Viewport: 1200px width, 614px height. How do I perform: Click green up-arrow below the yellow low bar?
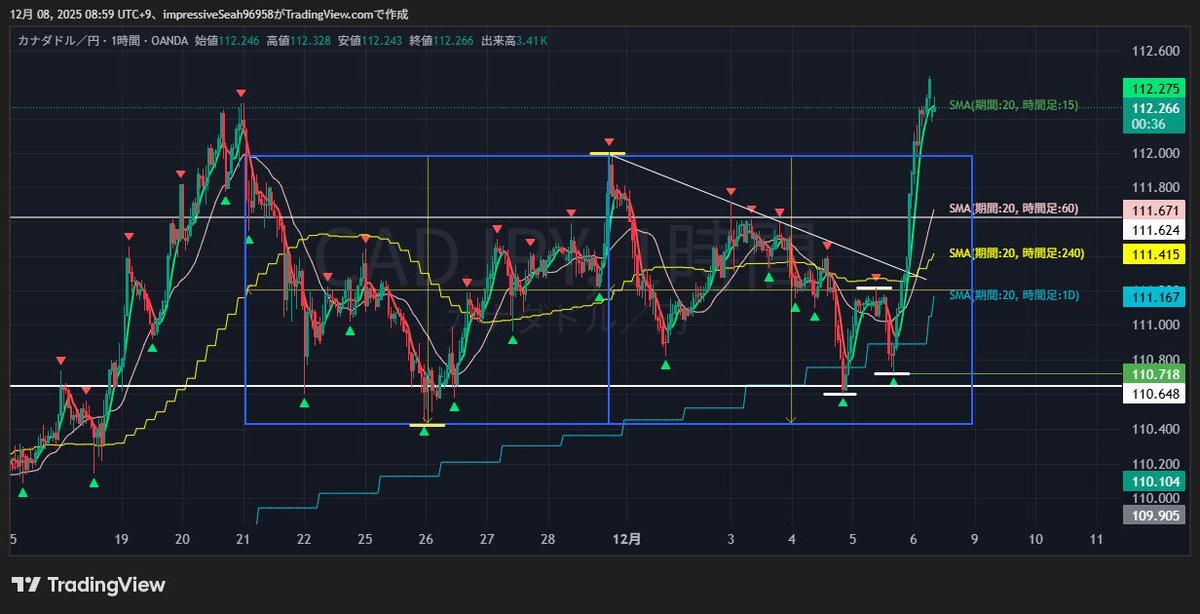(x=425, y=431)
